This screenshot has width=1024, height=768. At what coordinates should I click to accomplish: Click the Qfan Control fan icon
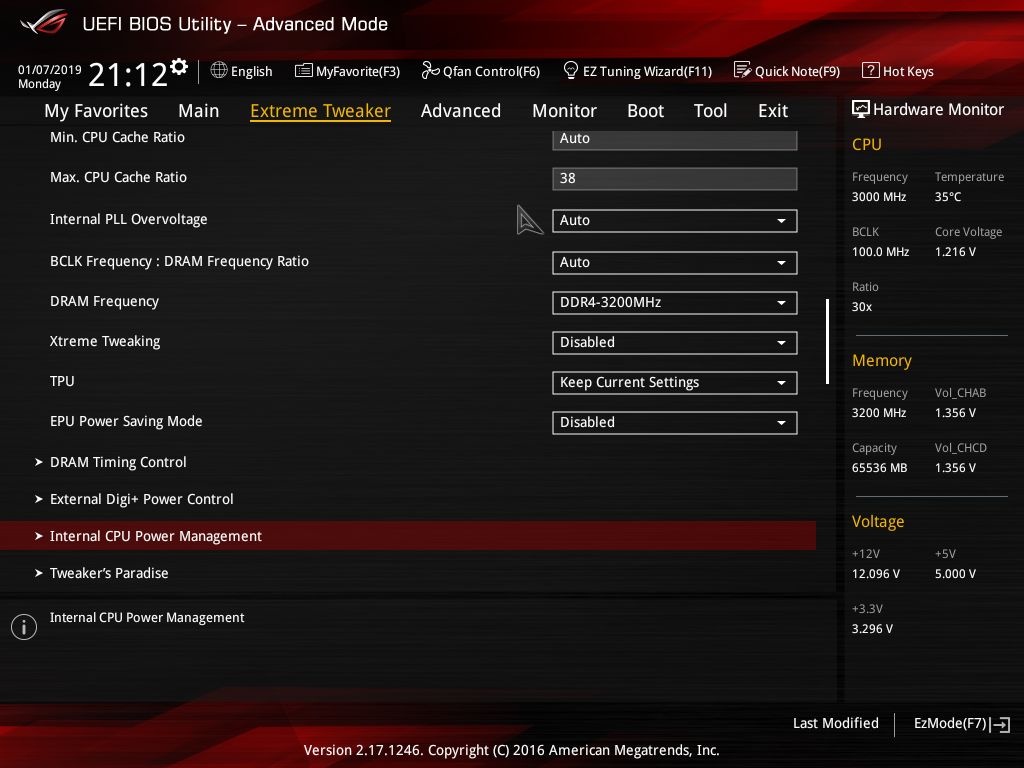click(430, 70)
